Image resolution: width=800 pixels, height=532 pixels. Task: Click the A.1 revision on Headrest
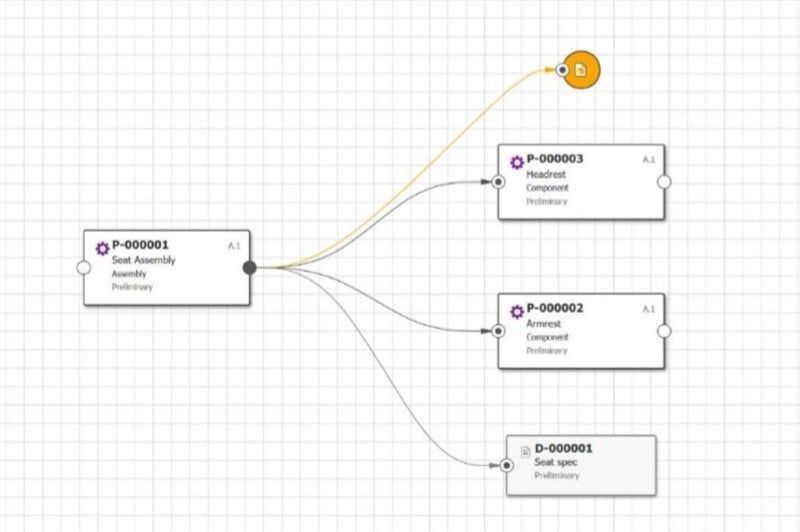tap(648, 159)
